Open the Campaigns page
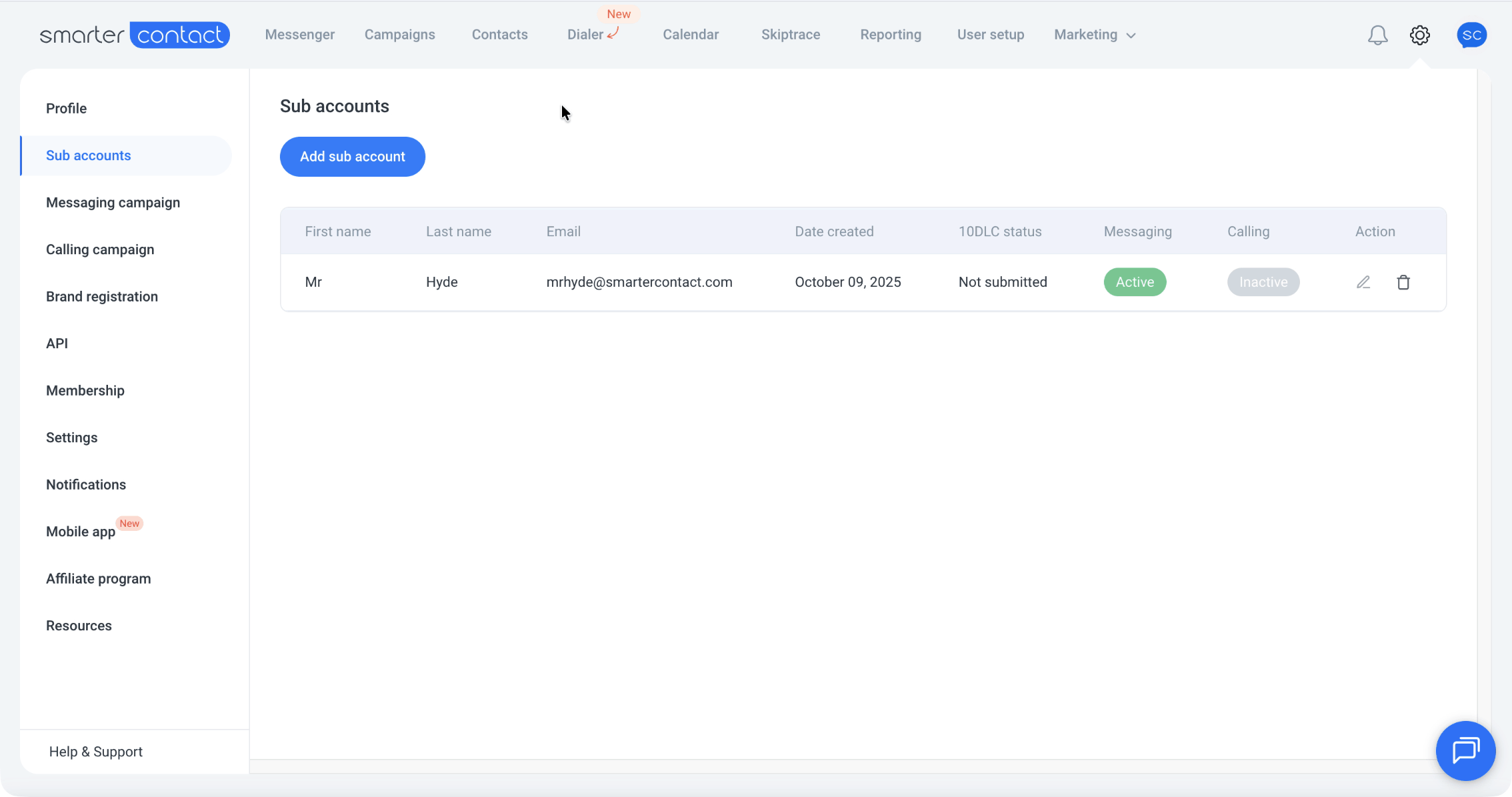Image resolution: width=1512 pixels, height=797 pixels. 399,35
